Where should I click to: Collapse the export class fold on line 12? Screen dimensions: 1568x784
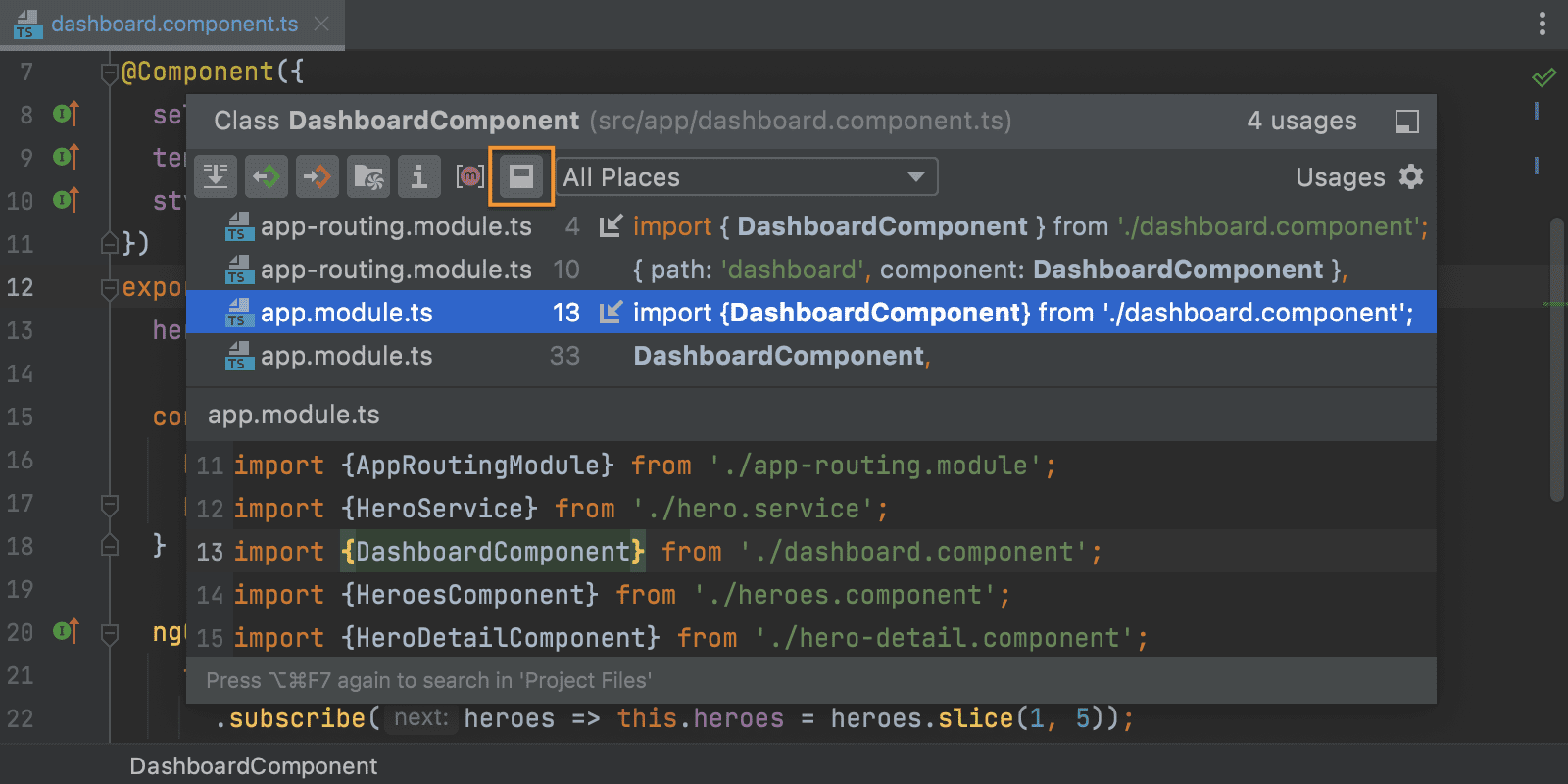coord(110,289)
